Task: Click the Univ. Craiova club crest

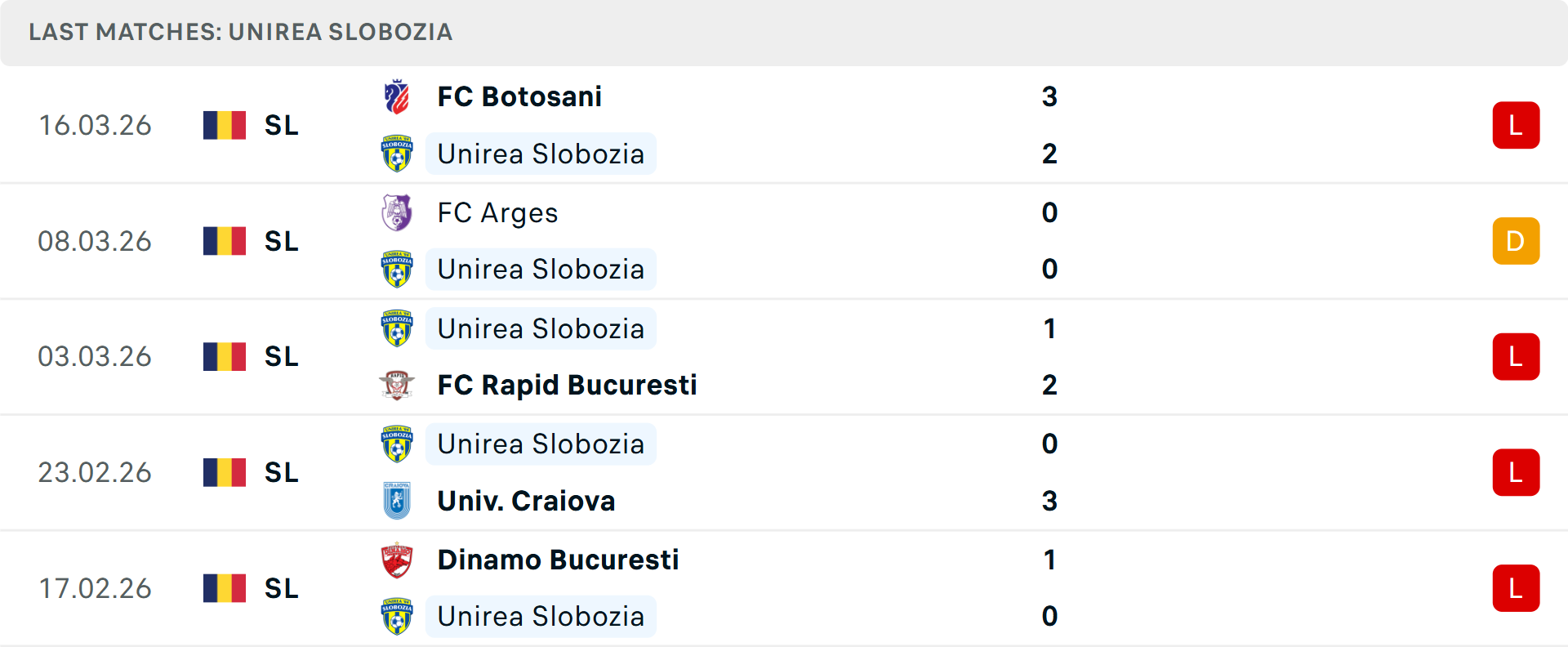Action: (x=397, y=501)
